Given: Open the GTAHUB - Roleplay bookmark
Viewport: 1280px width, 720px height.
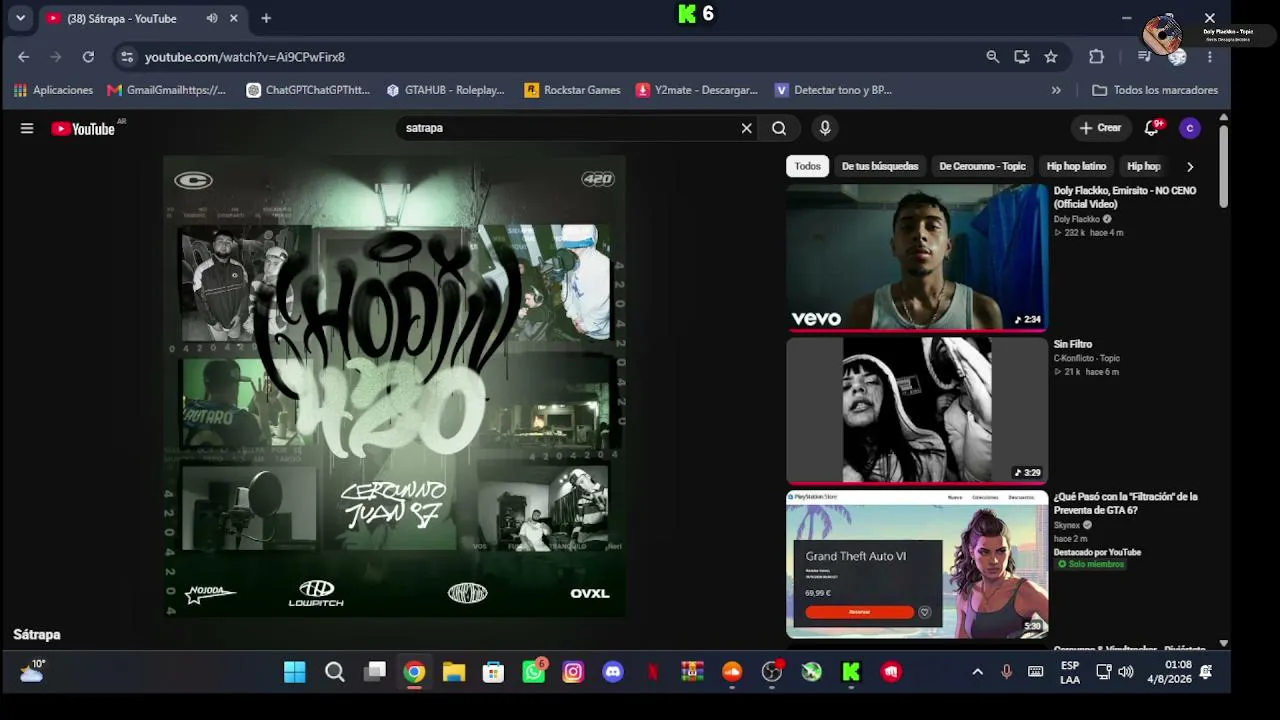Looking at the screenshot, I should pyautogui.click(x=445, y=90).
